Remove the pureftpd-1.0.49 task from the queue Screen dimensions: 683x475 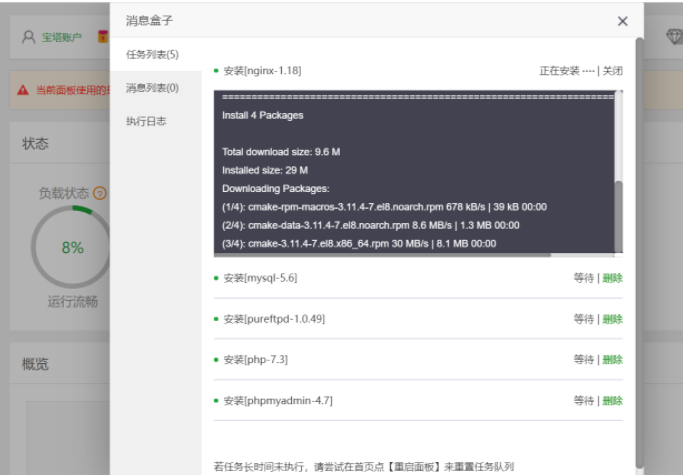[x=612, y=319]
